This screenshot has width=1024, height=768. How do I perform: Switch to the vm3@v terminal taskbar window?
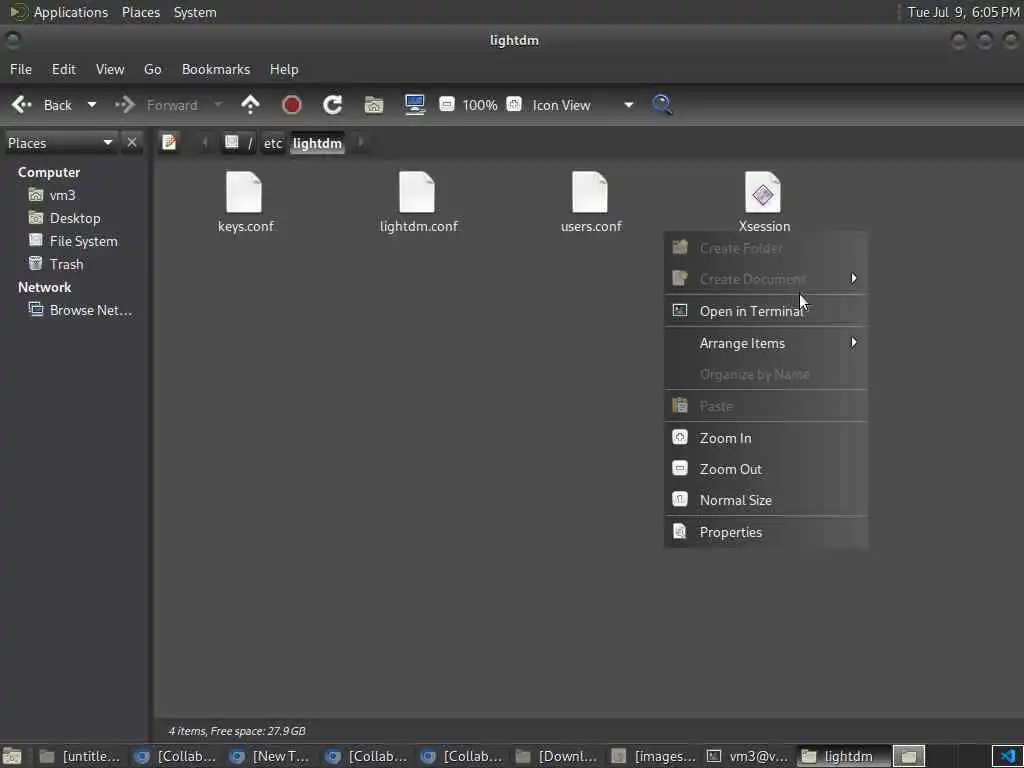pyautogui.click(x=747, y=756)
